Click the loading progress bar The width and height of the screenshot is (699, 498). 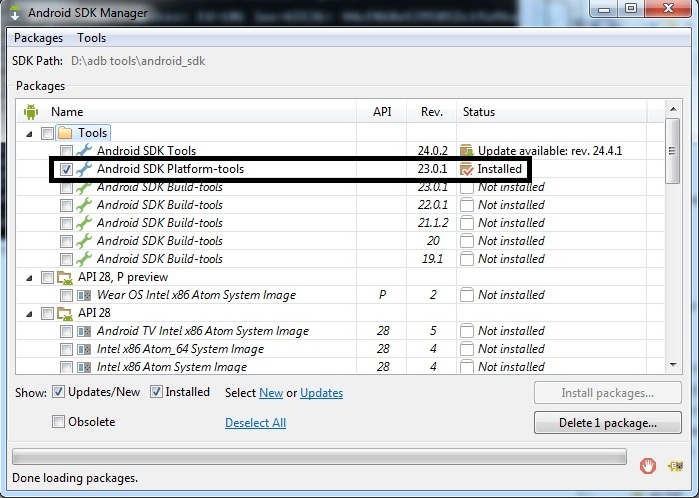319,457
